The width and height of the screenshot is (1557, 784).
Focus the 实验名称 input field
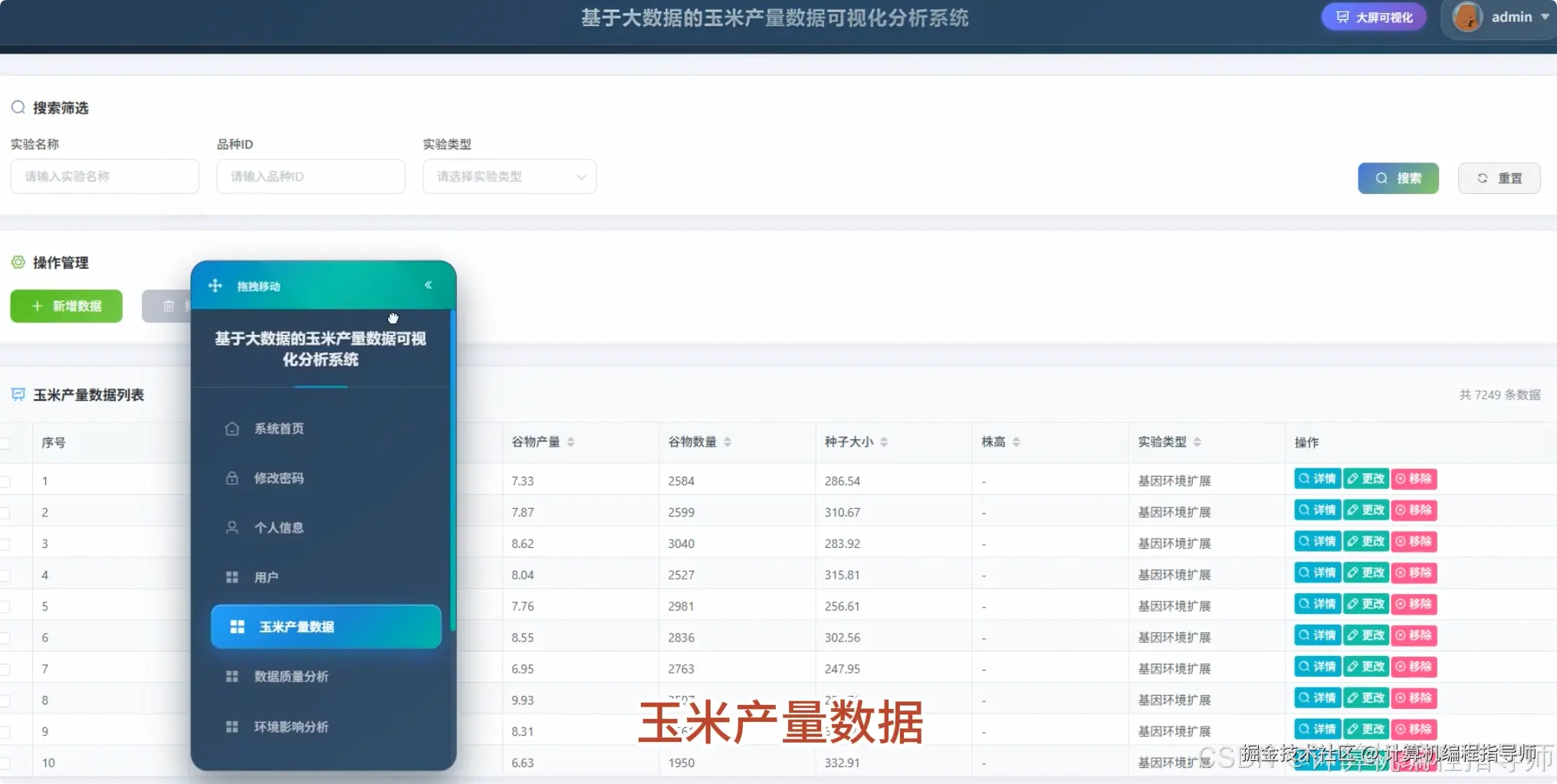click(x=105, y=177)
